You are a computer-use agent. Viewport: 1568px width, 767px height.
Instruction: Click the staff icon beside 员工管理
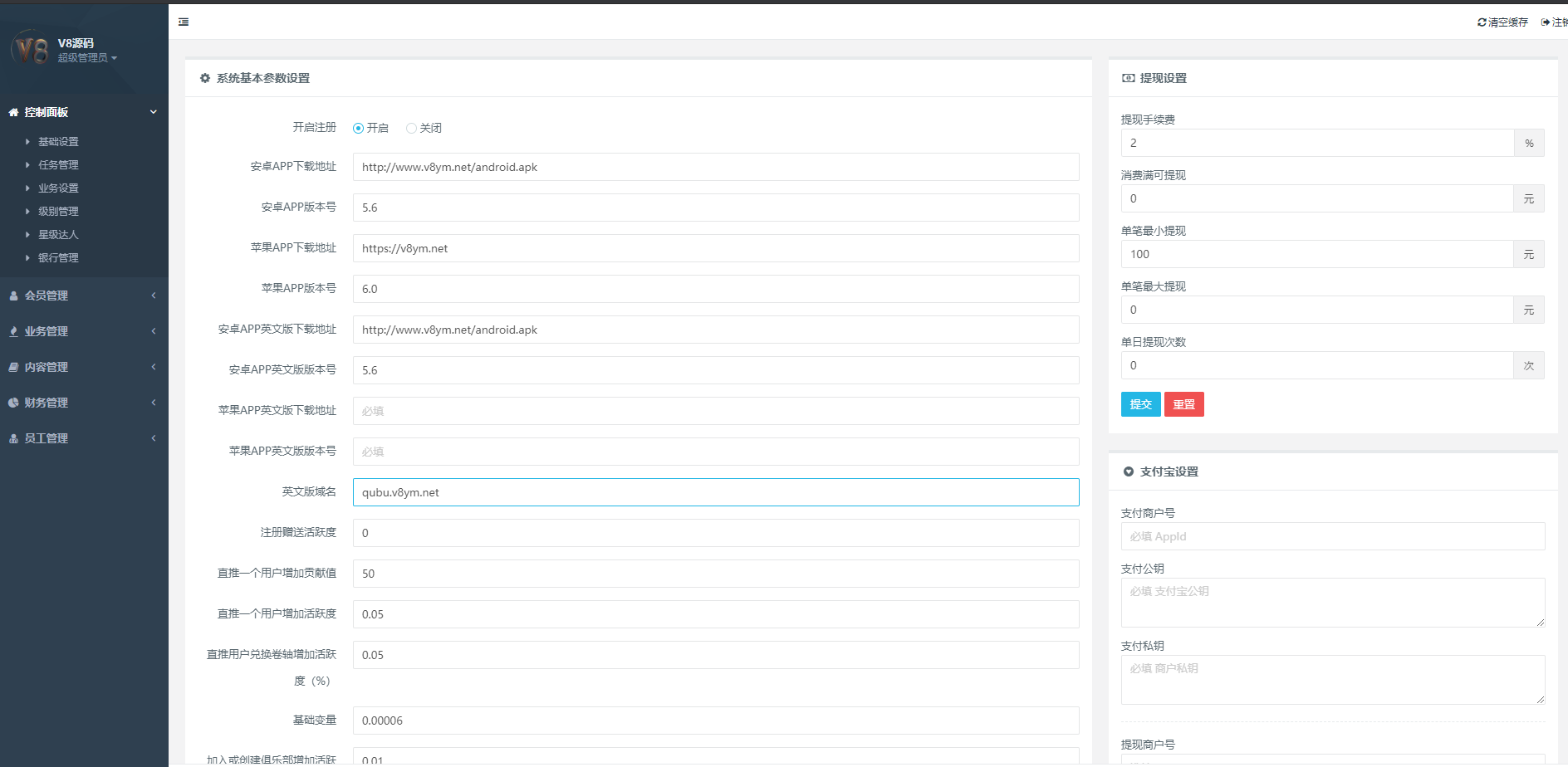(x=13, y=439)
